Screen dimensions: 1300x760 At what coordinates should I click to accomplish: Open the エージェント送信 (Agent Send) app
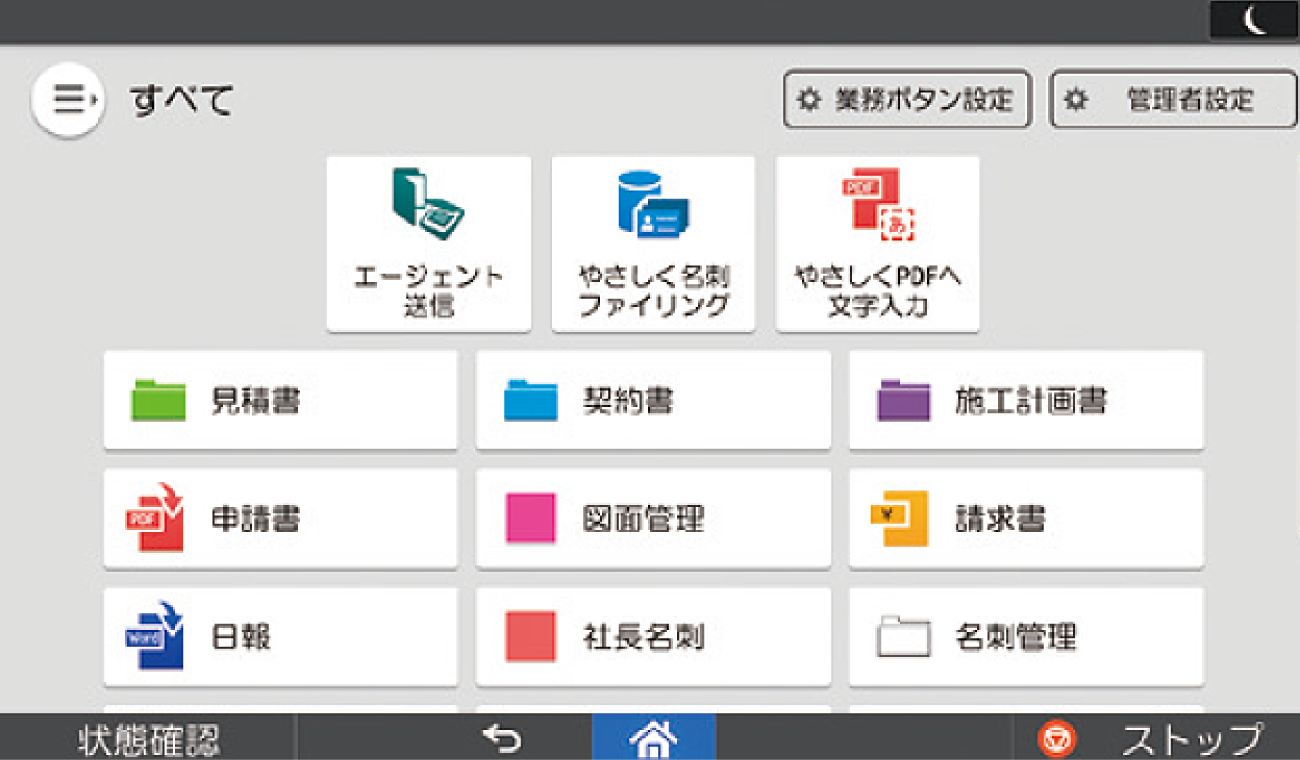(x=428, y=242)
